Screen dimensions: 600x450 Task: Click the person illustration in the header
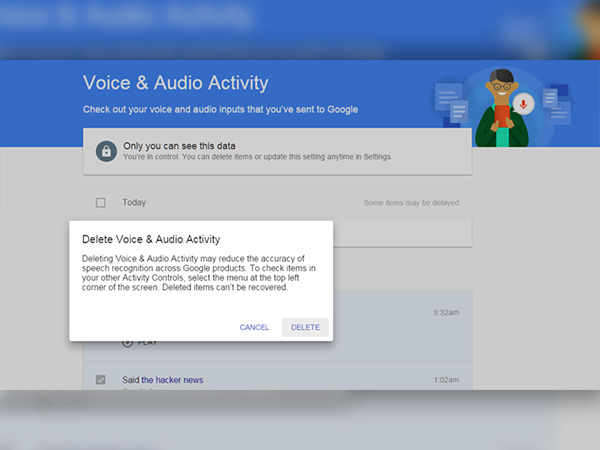(496, 112)
